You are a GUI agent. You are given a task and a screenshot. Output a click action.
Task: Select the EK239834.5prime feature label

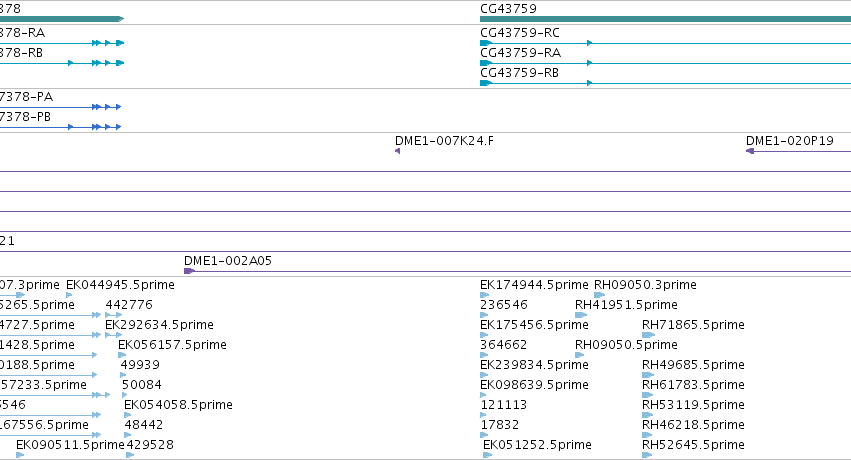(534, 365)
